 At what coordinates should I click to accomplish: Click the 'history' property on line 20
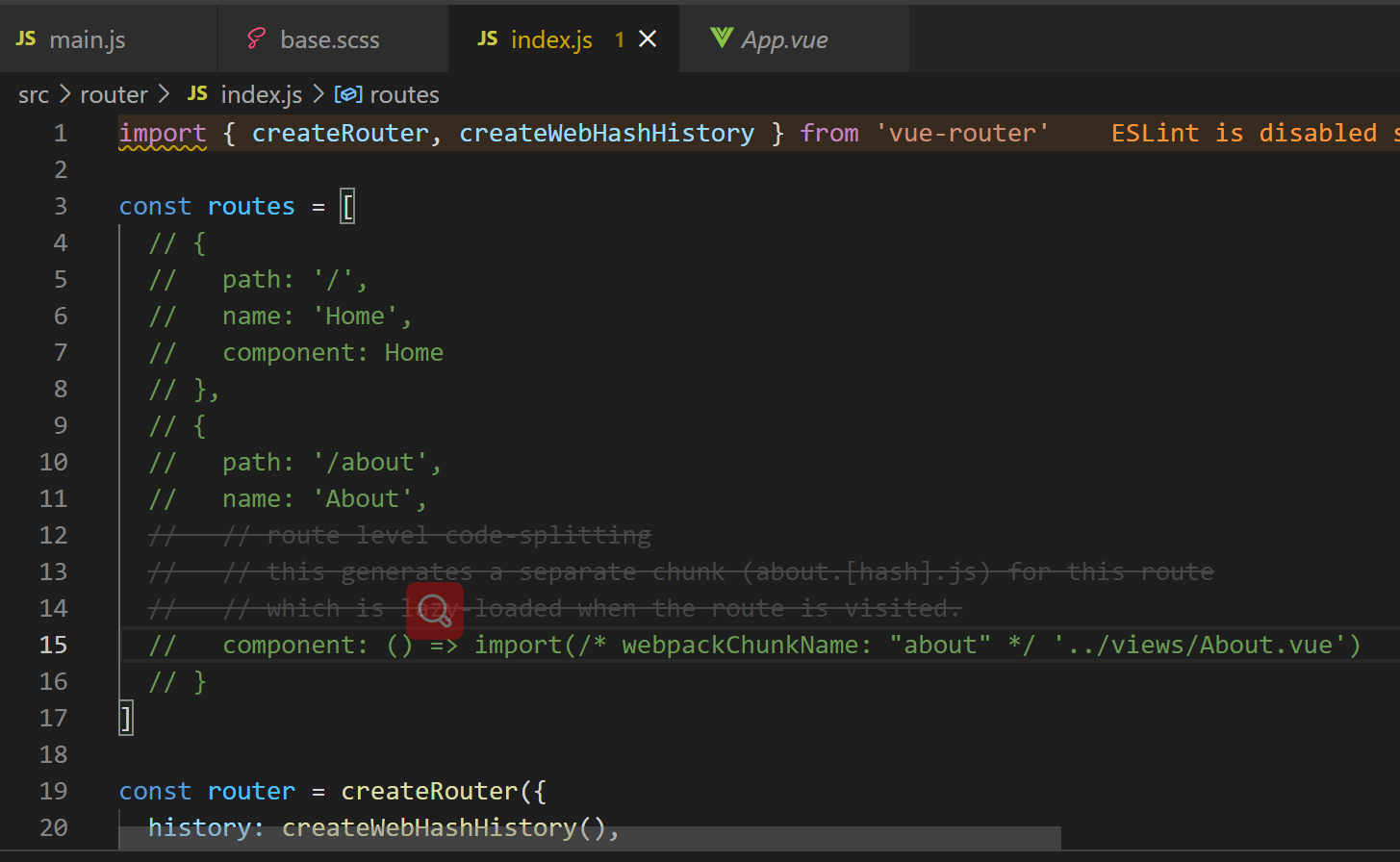pos(200,827)
